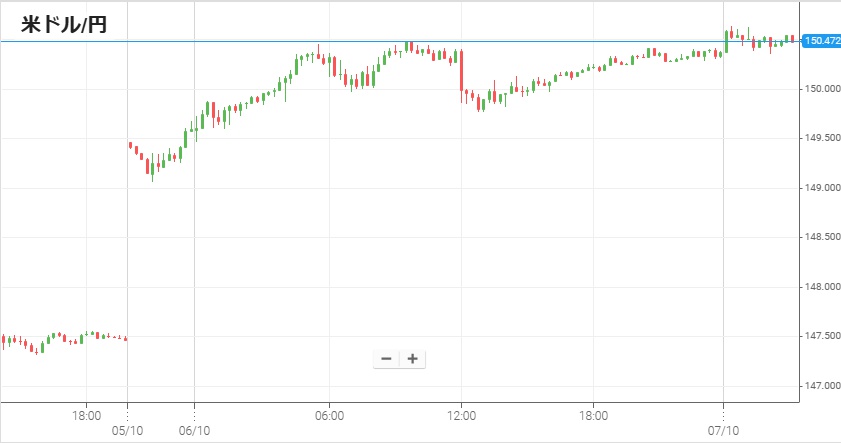Click the 148.500 price axis label
The height and width of the screenshot is (443, 841).
click(820, 238)
